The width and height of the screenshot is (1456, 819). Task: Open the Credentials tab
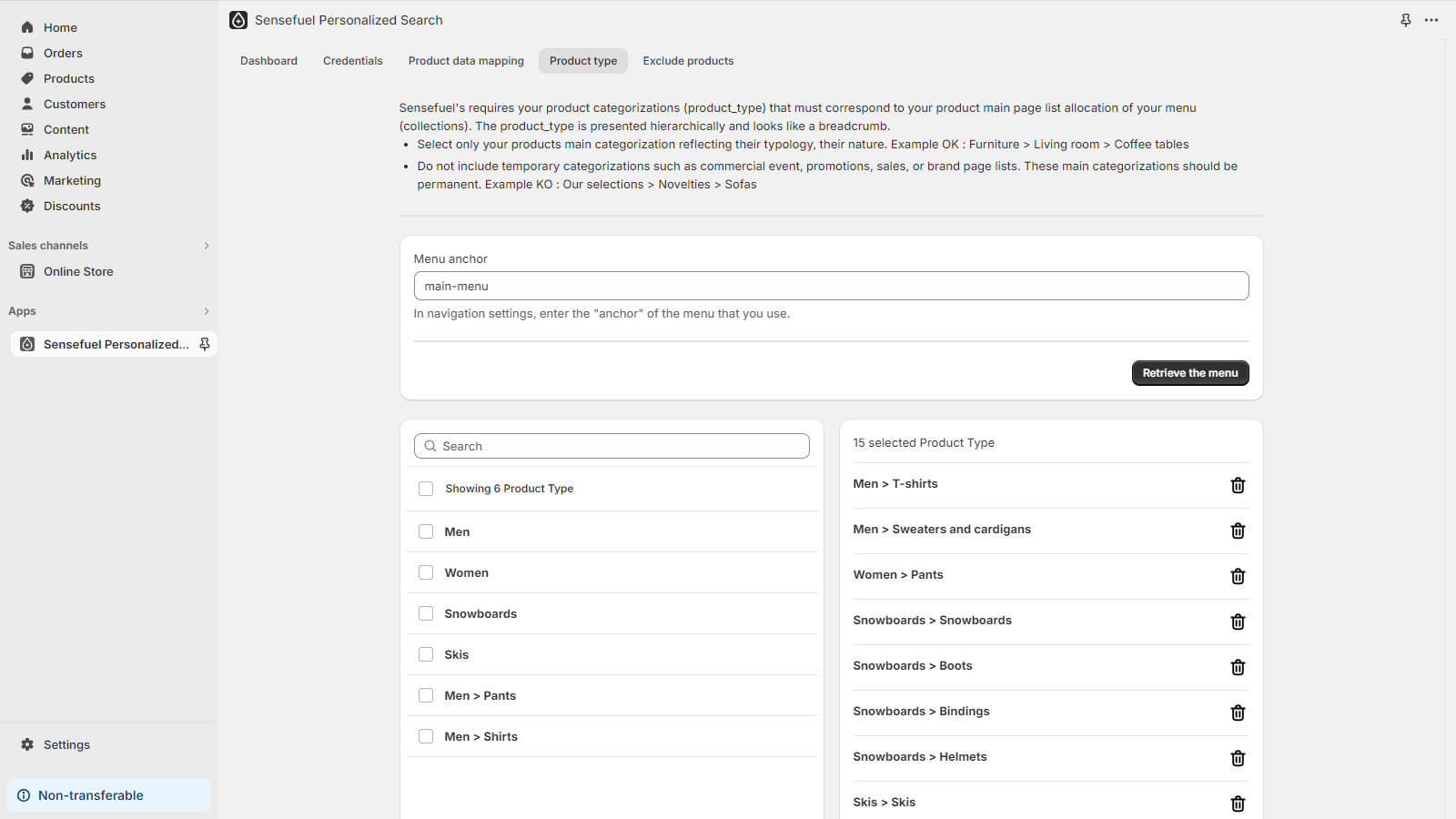point(353,61)
